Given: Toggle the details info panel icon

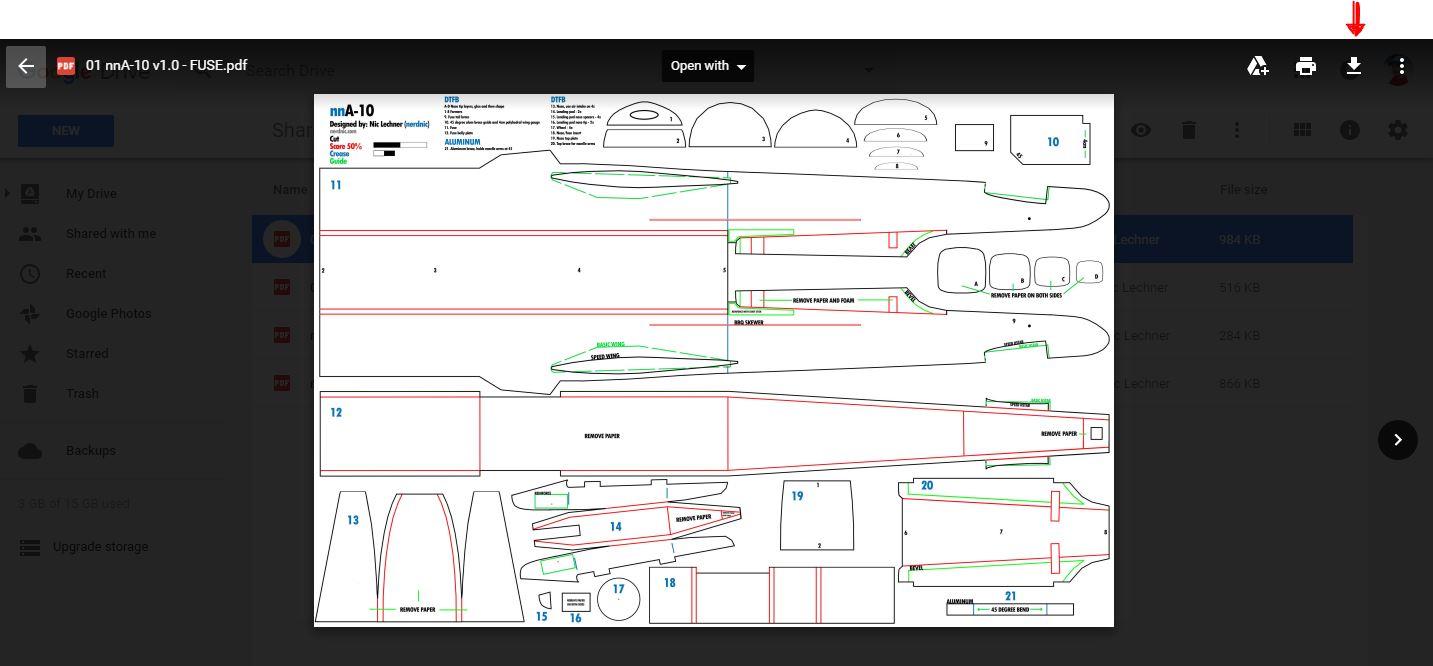Looking at the screenshot, I should point(1350,130).
